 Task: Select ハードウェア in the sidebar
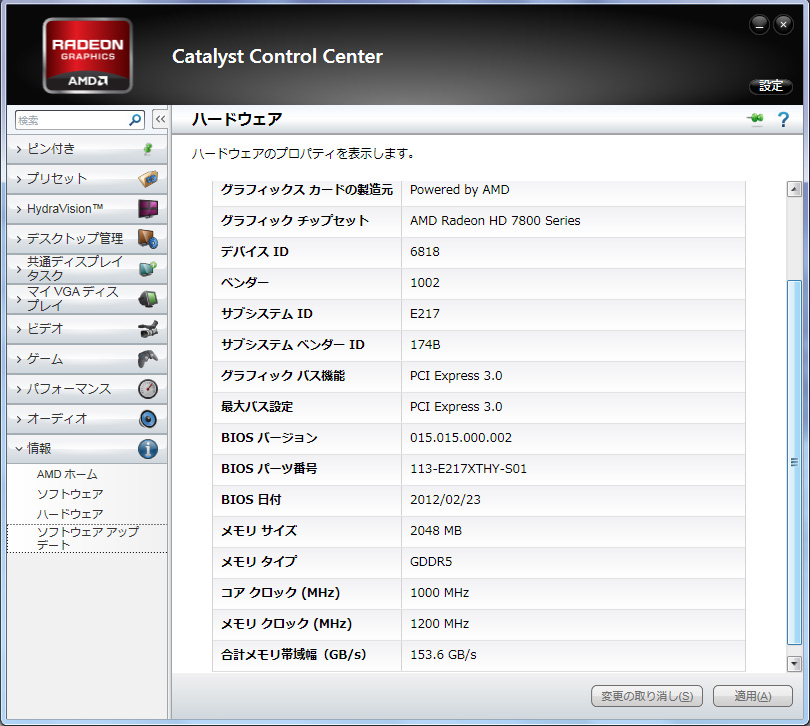pyautogui.click(x=70, y=514)
